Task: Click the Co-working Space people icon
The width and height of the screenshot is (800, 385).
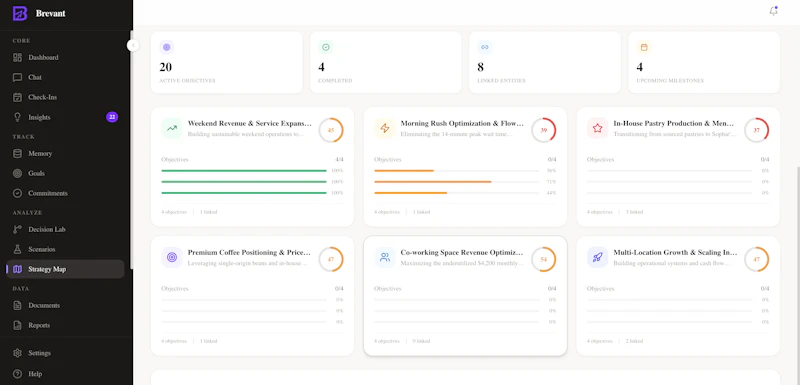Action: (x=385, y=258)
